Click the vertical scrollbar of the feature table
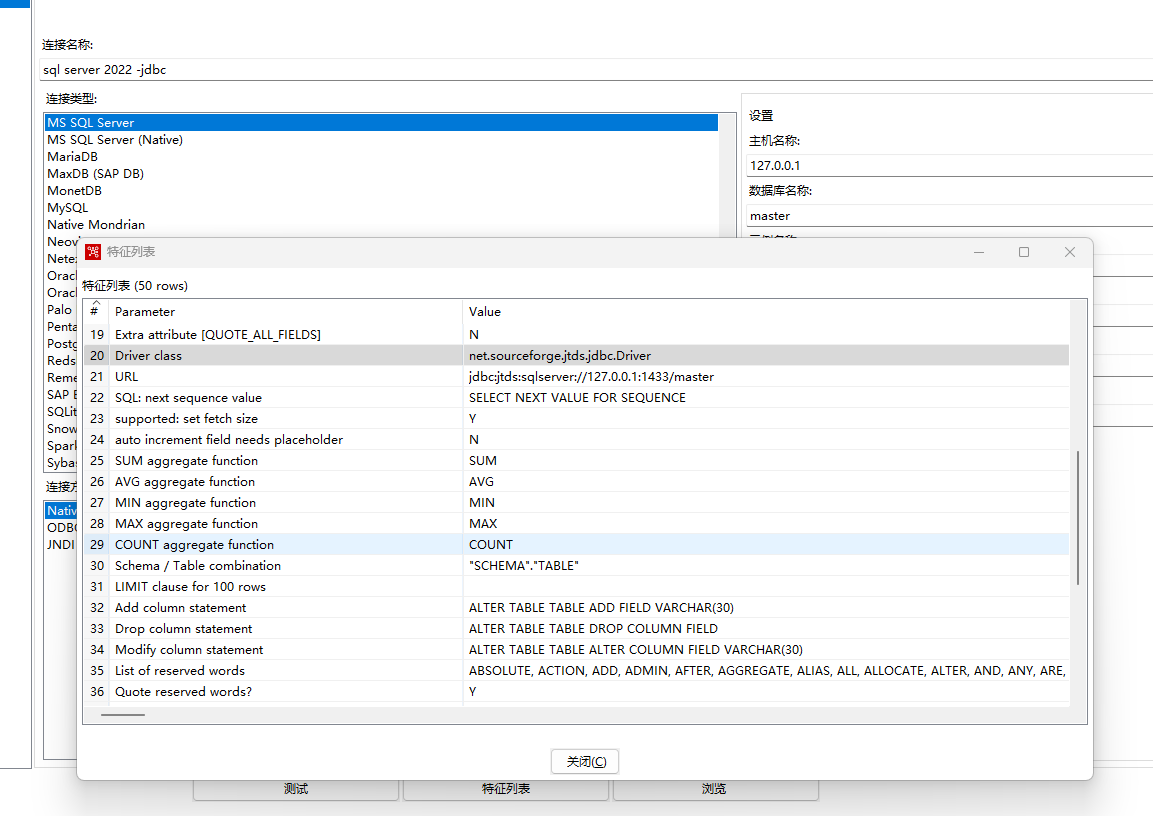1153x816 pixels. click(1078, 518)
